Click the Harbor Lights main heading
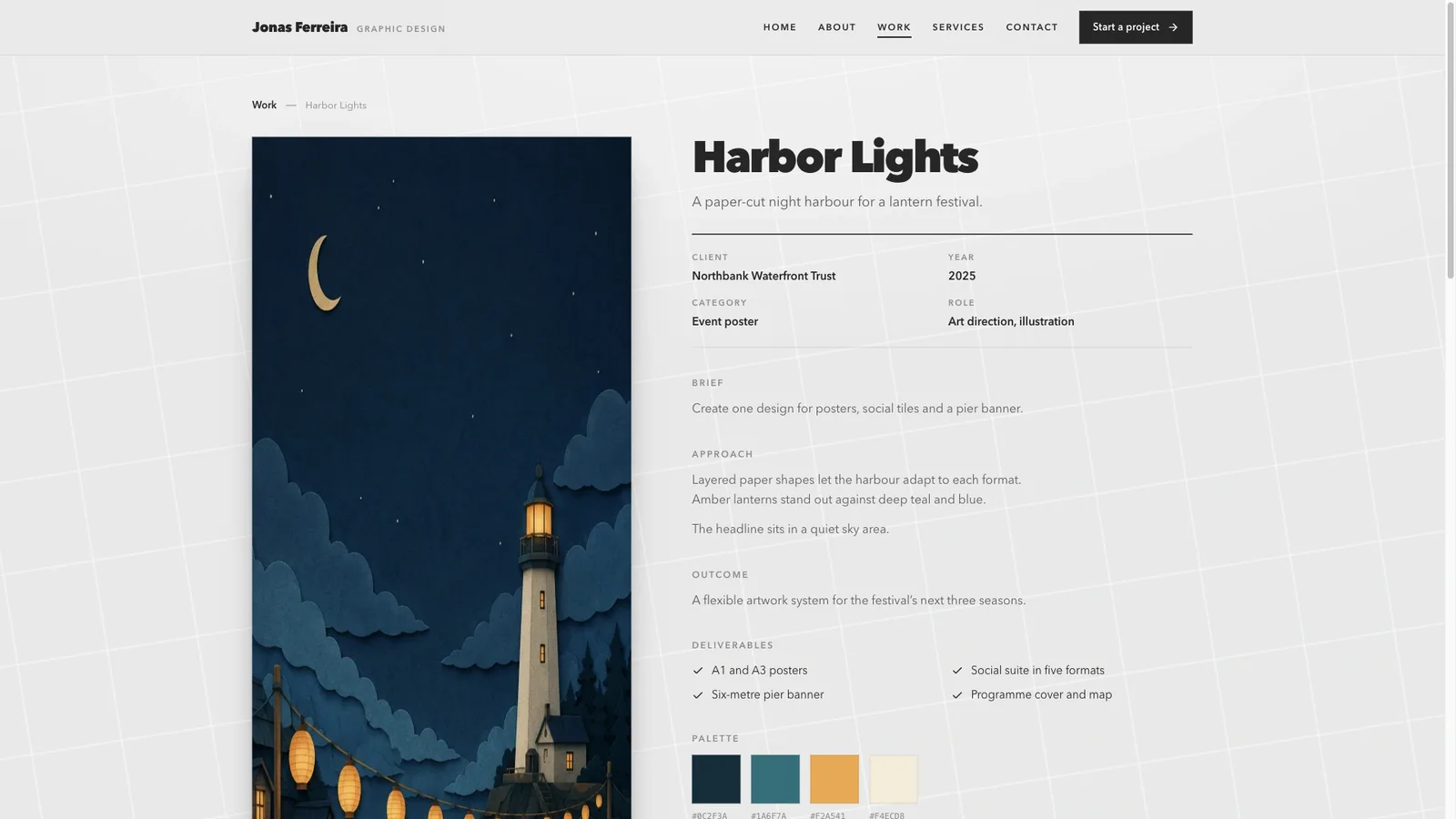 point(834,157)
